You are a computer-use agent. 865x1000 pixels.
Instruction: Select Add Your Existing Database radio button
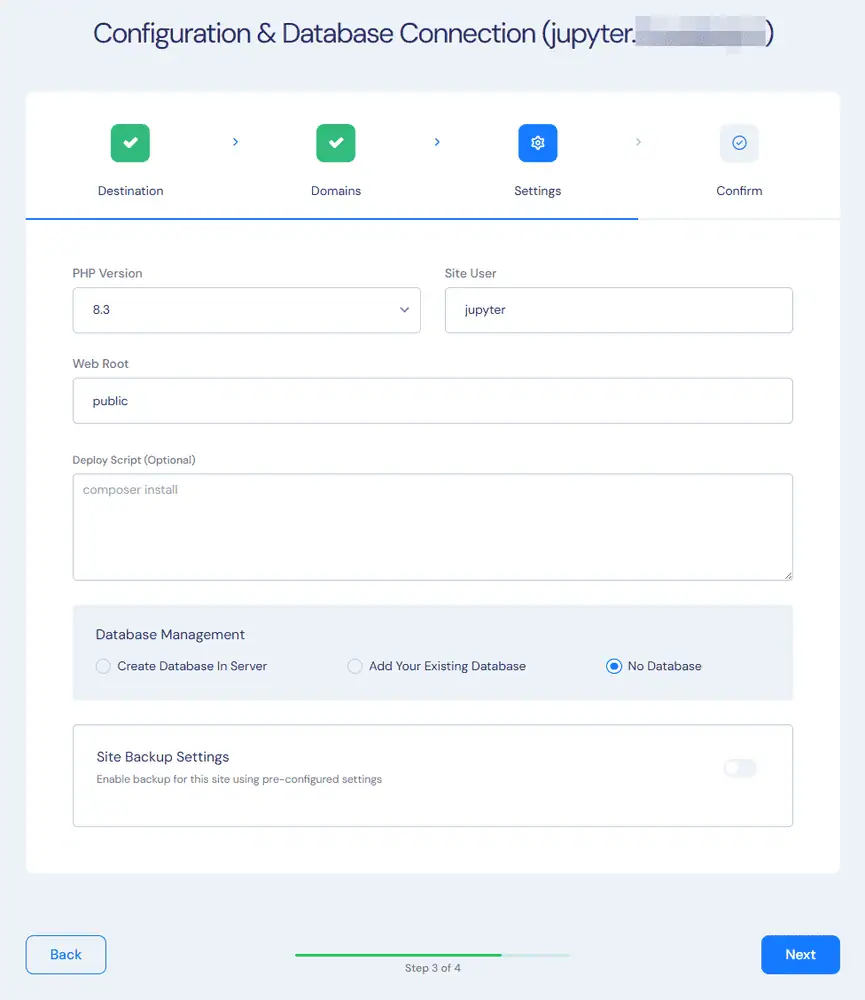[355, 666]
